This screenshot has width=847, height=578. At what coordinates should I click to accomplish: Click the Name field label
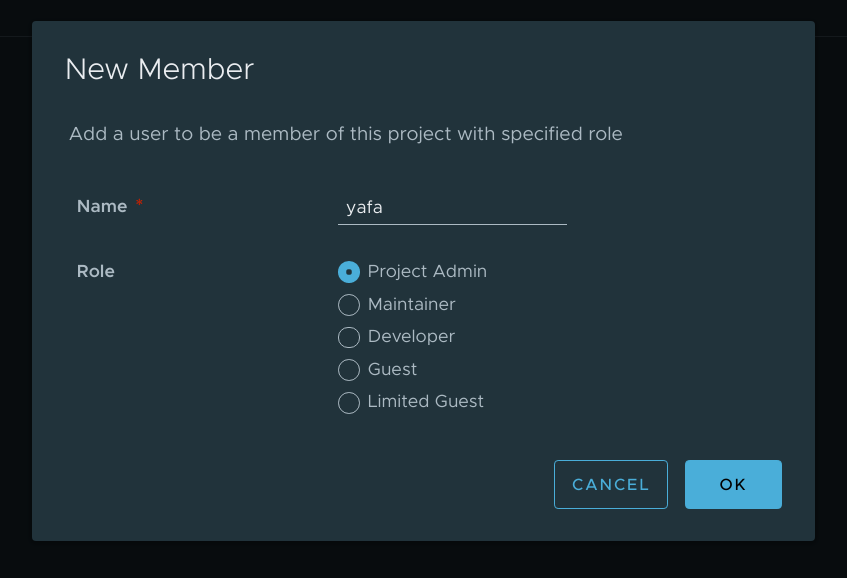[102, 206]
